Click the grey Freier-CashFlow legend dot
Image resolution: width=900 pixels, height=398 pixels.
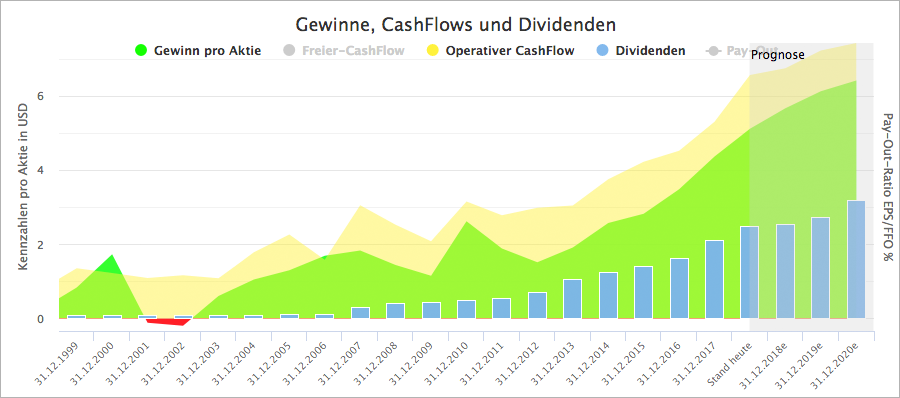[x=290, y=51]
